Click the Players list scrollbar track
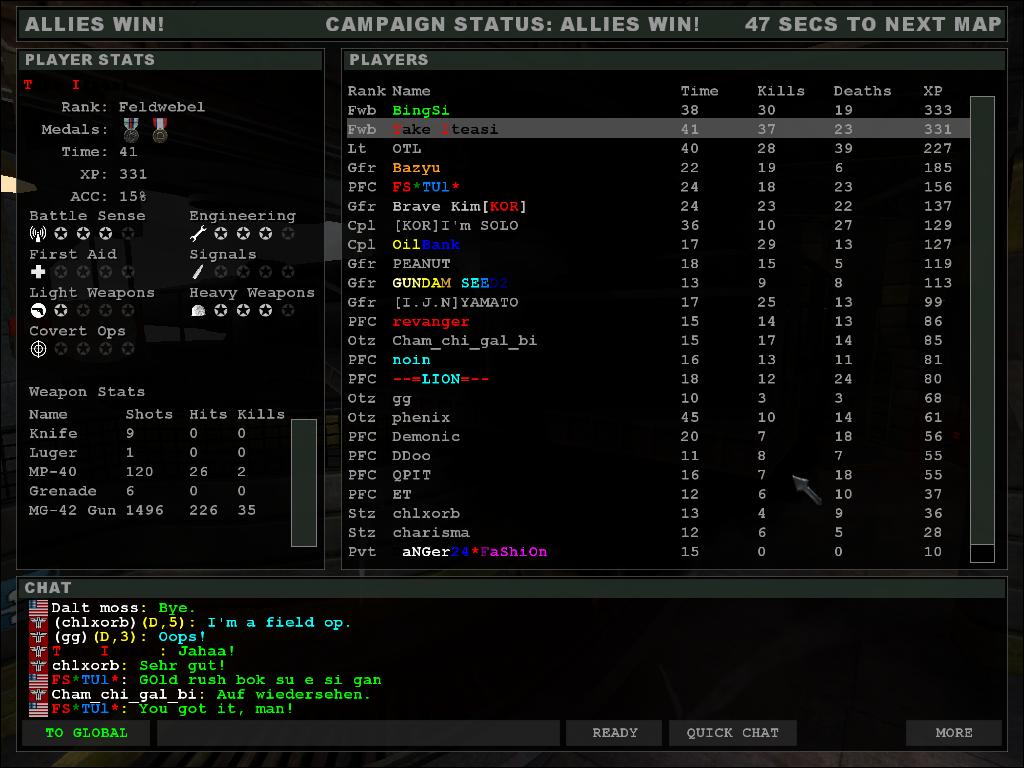1024x768 pixels. (x=982, y=320)
